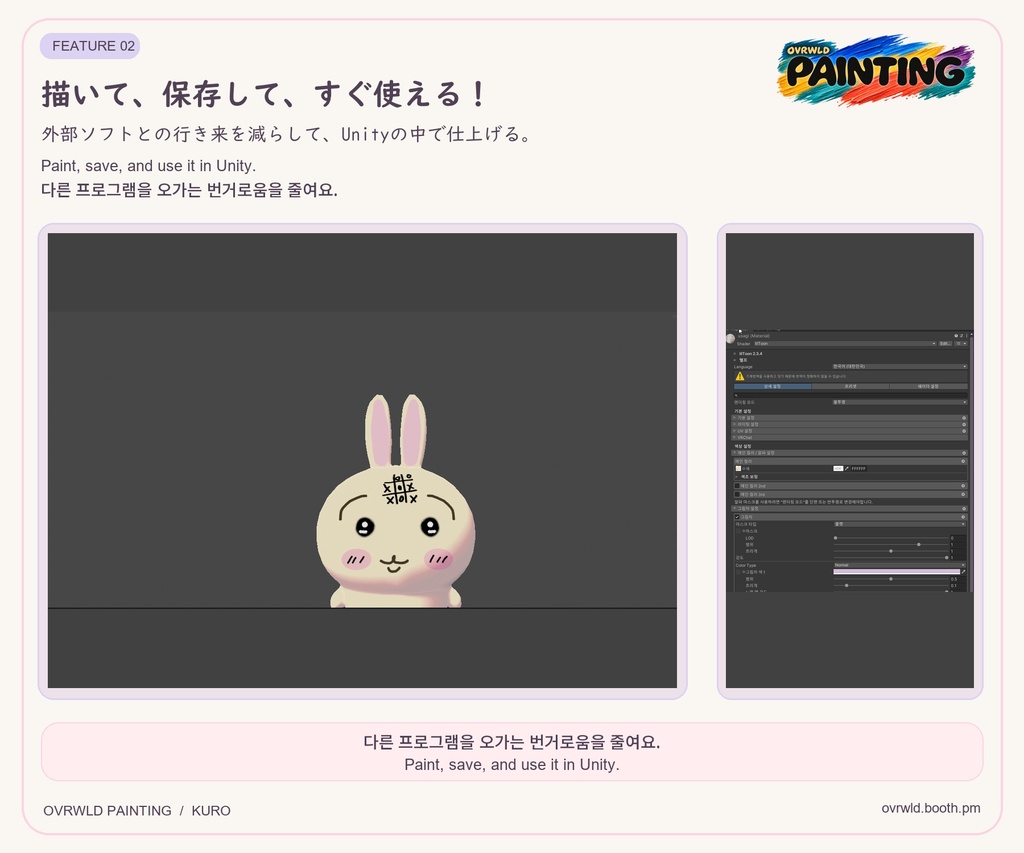Open the Language dropdown set to 한국어
1024x853 pixels.
pos(900,366)
